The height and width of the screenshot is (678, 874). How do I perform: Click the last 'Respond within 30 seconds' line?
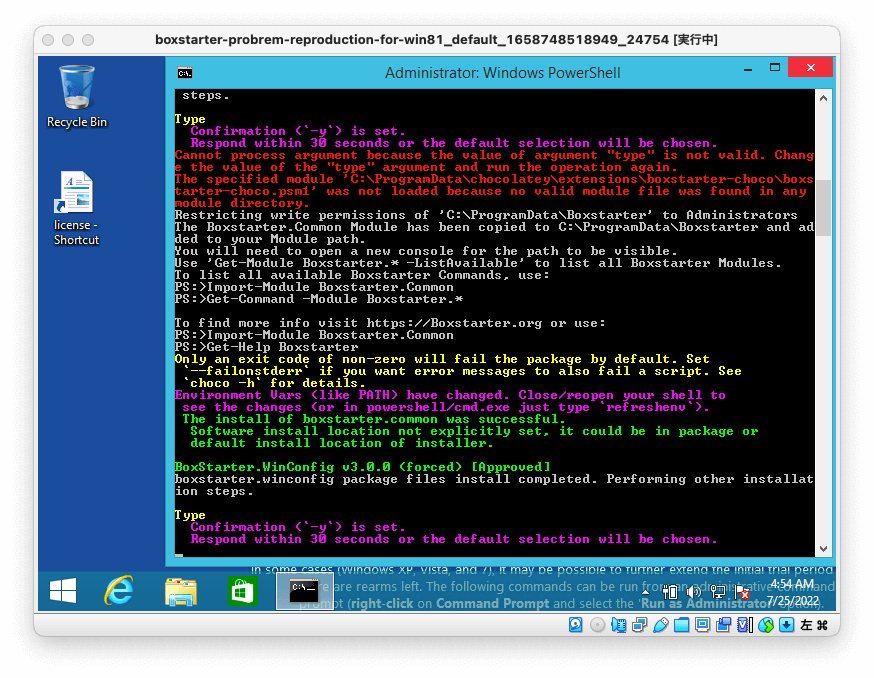[453, 539]
